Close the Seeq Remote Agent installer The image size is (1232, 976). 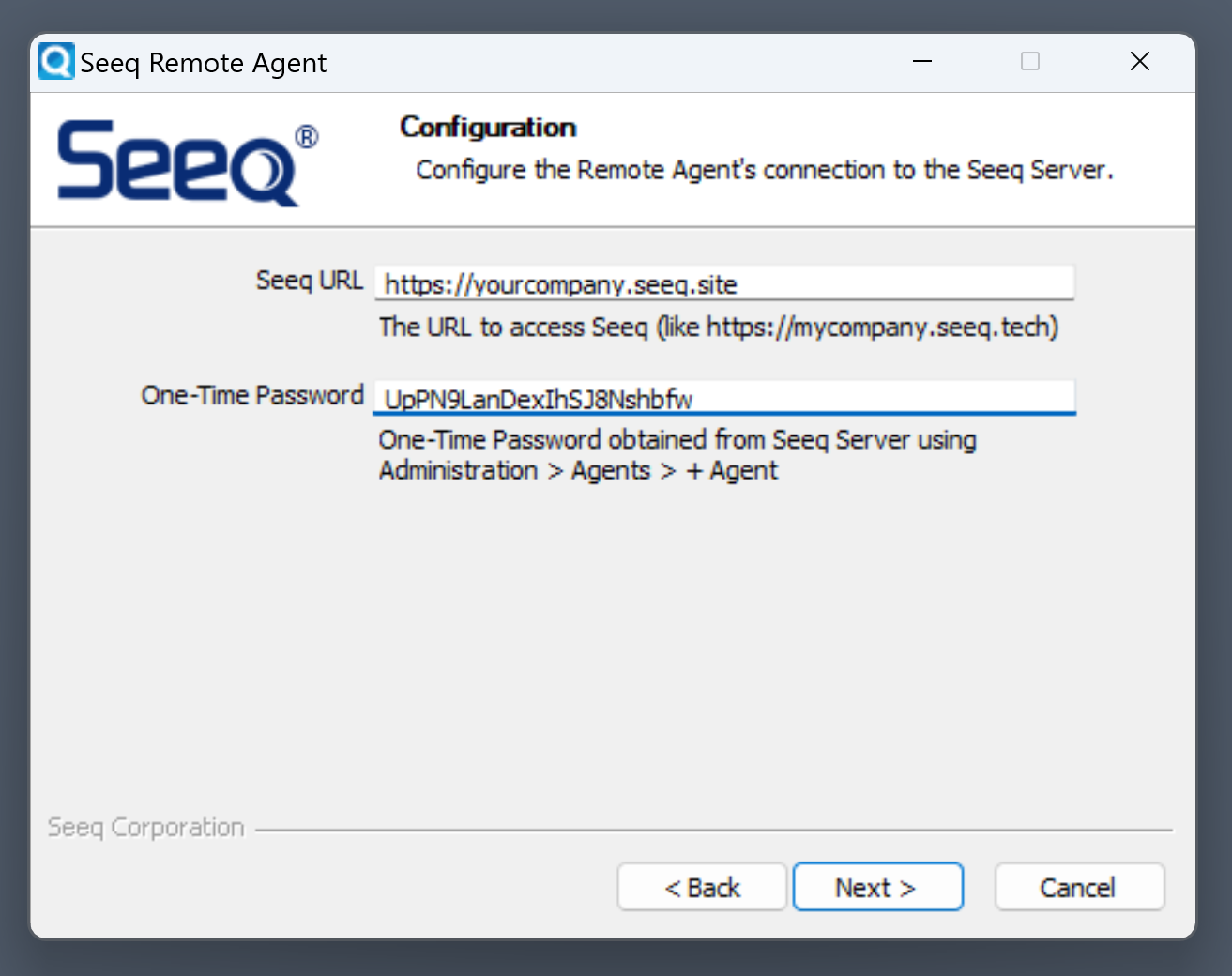point(1139,62)
